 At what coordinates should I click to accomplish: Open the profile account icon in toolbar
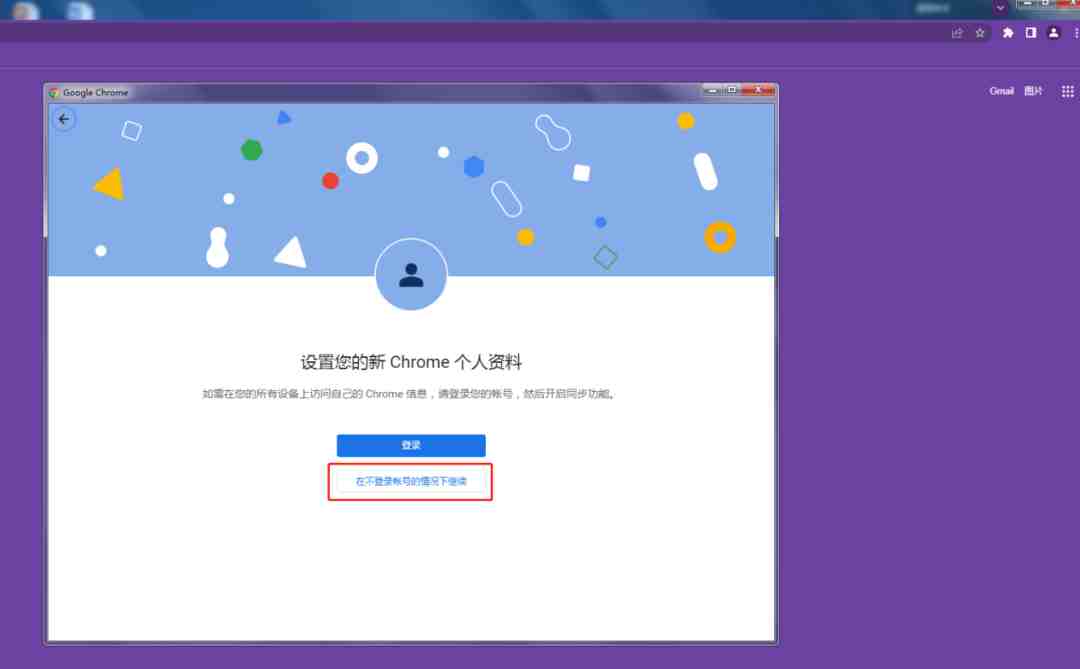(1053, 32)
